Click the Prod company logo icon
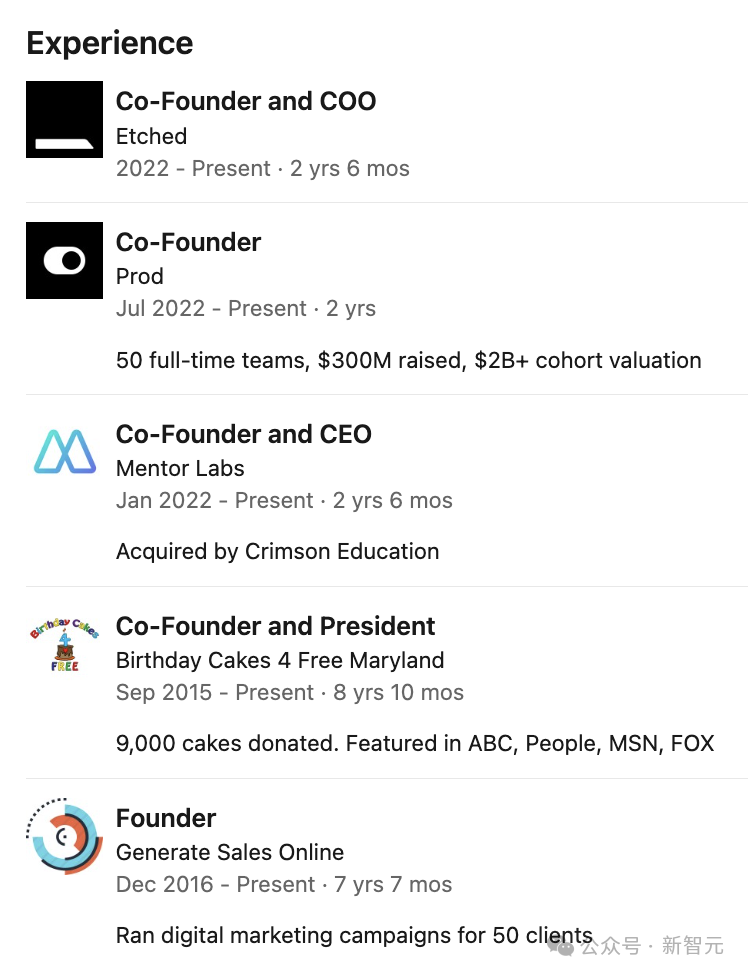The height and width of the screenshot is (976, 748). tap(65, 260)
